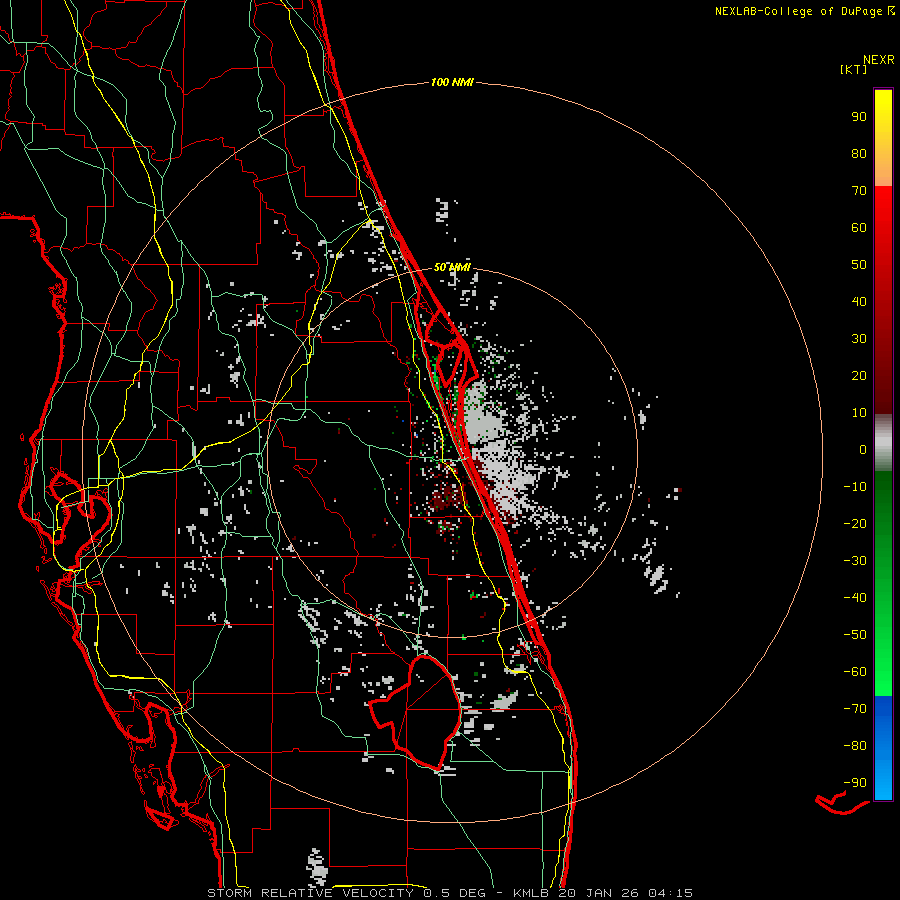Image resolution: width=900 pixels, height=900 pixels.
Task: Click the -70 value on the velocity scale
Action: pyautogui.click(x=855, y=709)
